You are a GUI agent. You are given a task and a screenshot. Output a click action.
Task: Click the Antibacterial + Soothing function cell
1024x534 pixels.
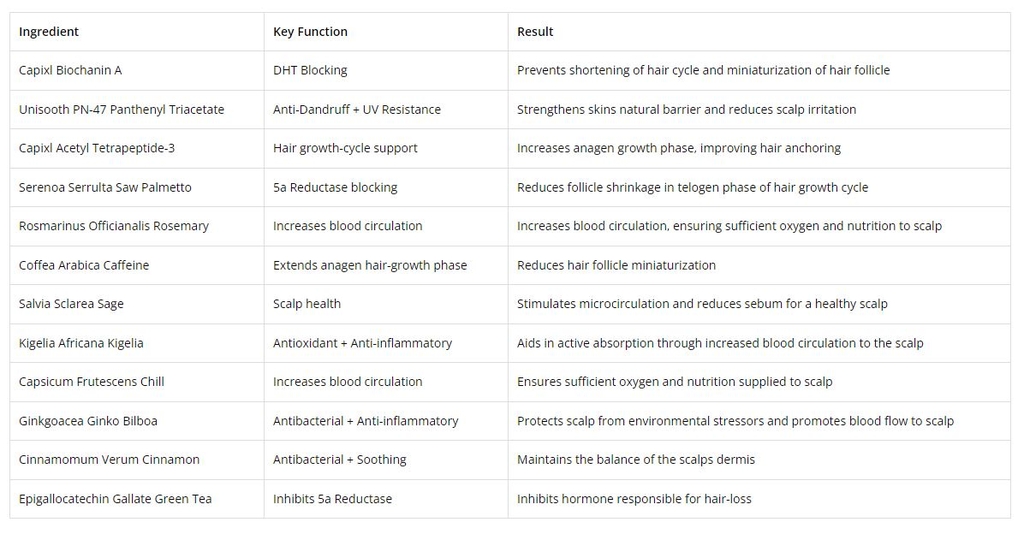point(339,460)
